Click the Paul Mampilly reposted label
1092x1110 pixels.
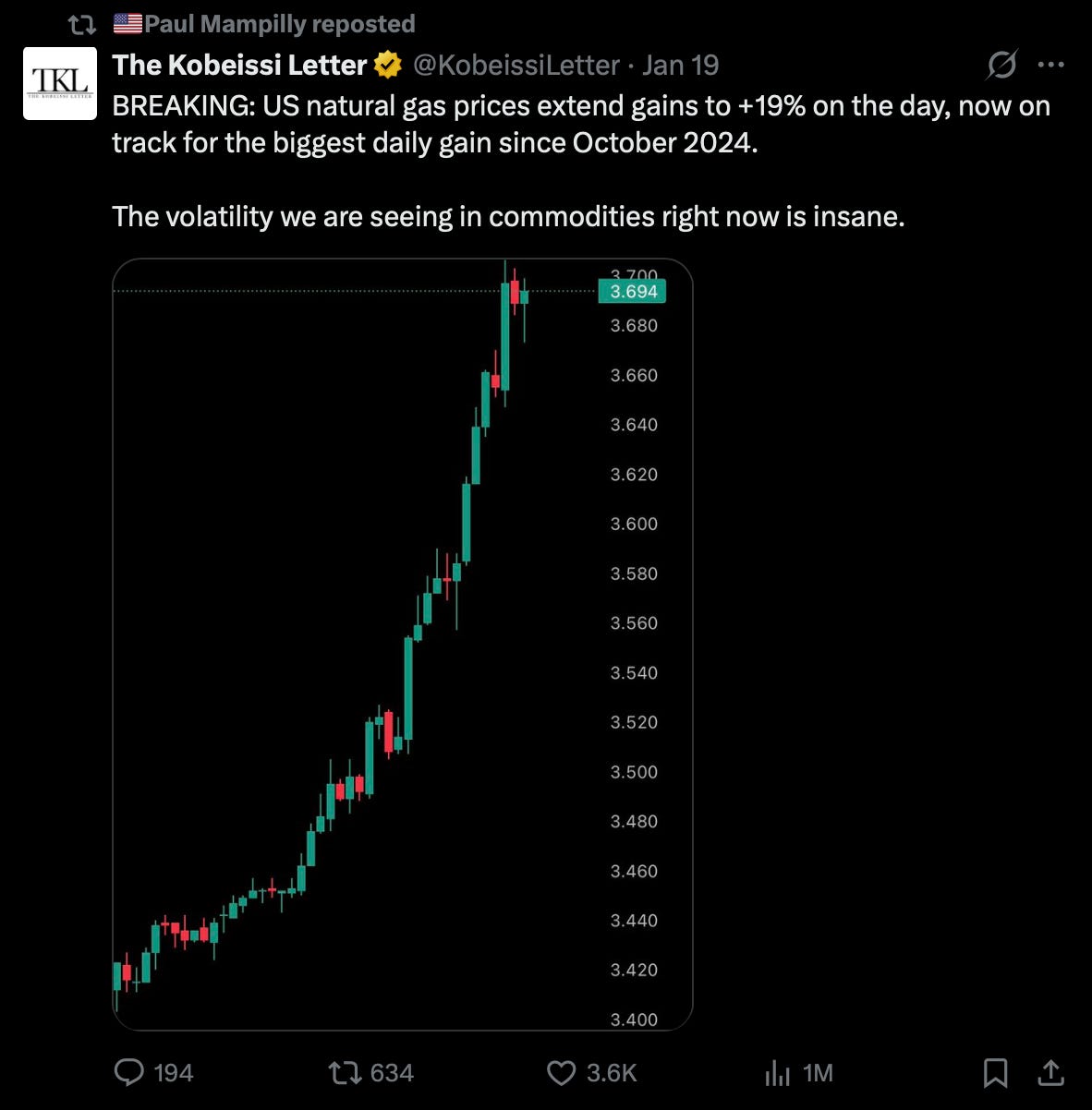point(268,23)
